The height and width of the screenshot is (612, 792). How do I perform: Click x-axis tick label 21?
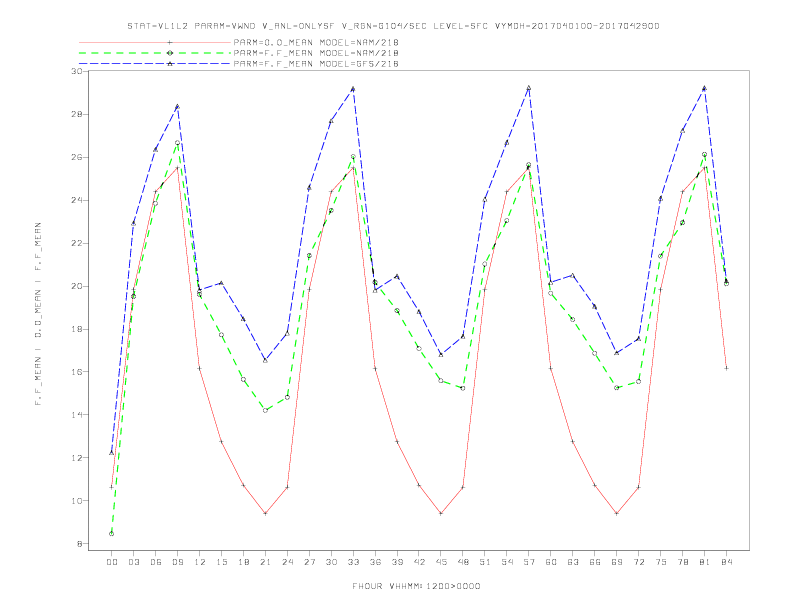coord(265,562)
